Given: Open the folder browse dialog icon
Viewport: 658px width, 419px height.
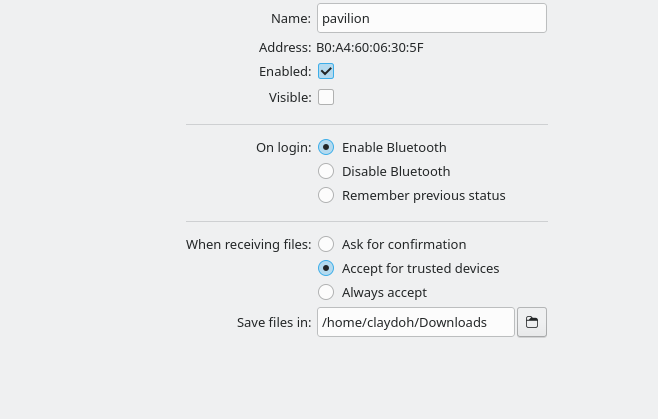Looking at the screenshot, I should 532,322.
